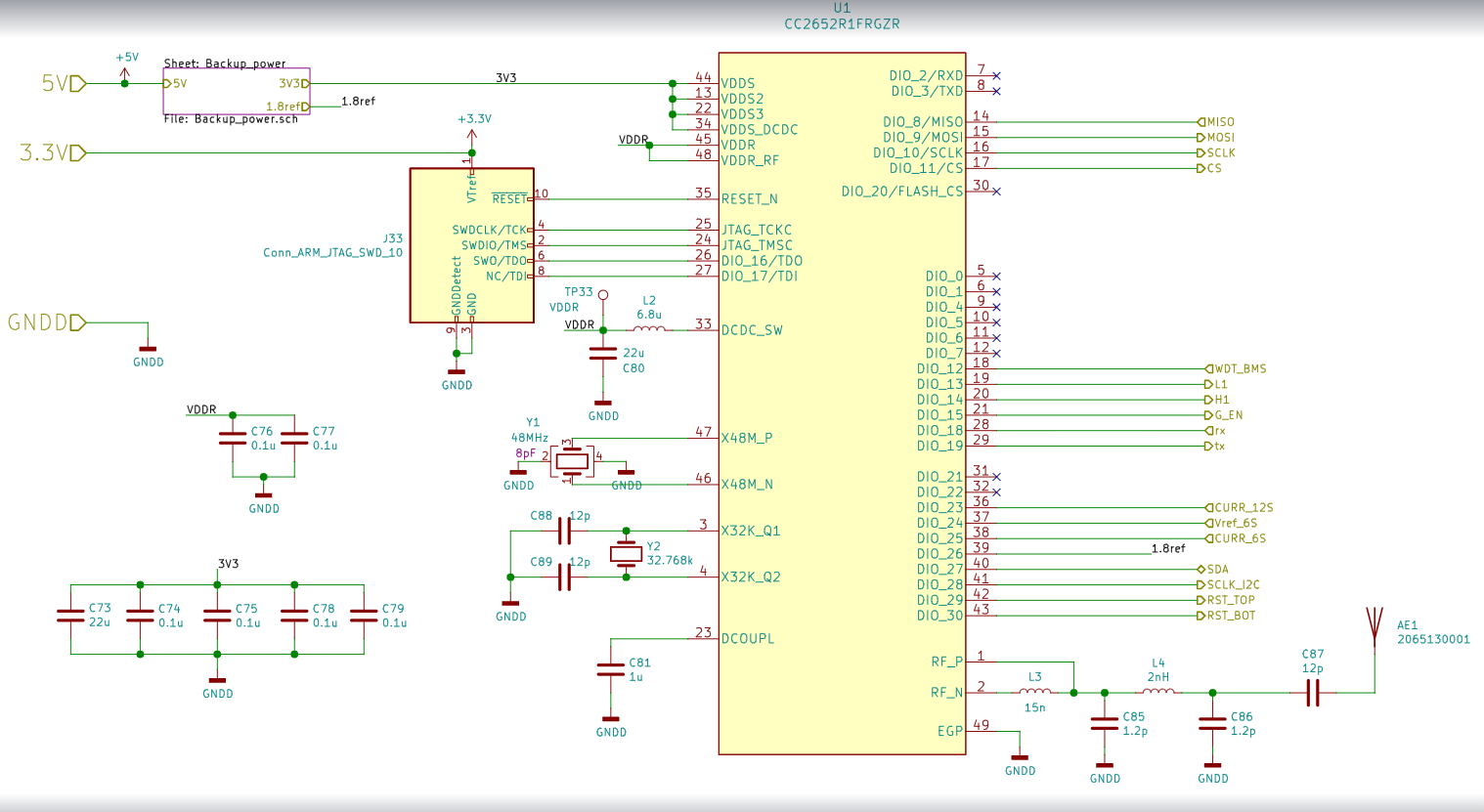The width and height of the screenshot is (1484, 812).
Task: Select the 2065130001 antenna part number
Action: click(1433, 639)
